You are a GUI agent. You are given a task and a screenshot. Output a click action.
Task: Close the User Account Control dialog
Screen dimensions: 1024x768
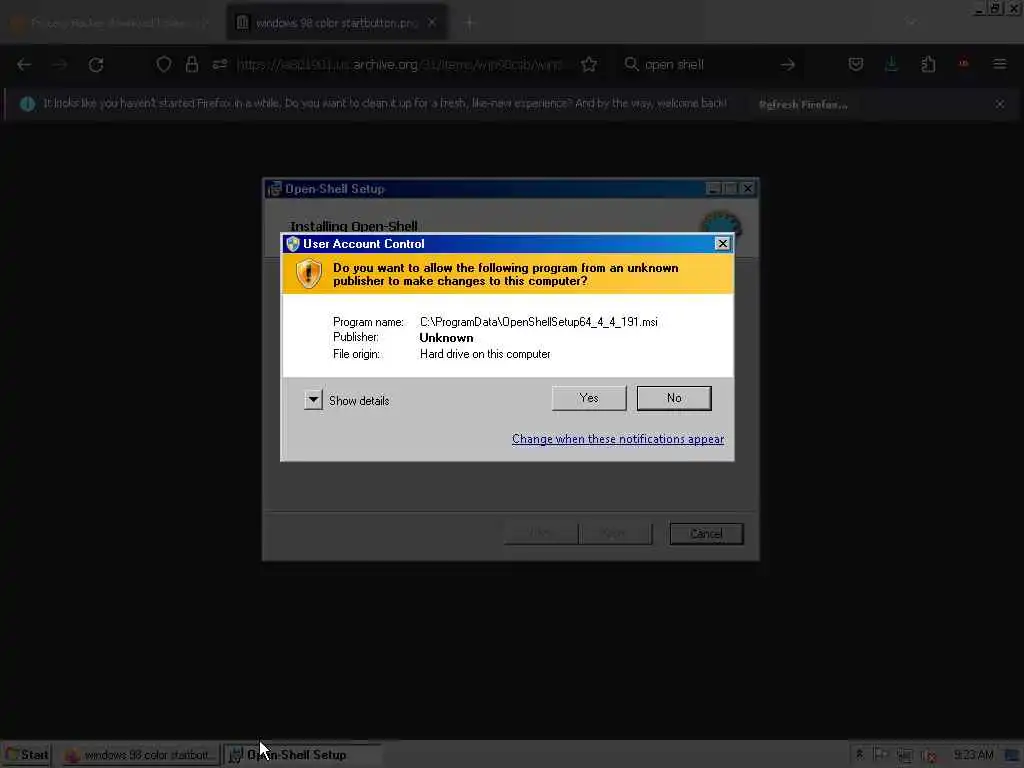[x=722, y=244]
